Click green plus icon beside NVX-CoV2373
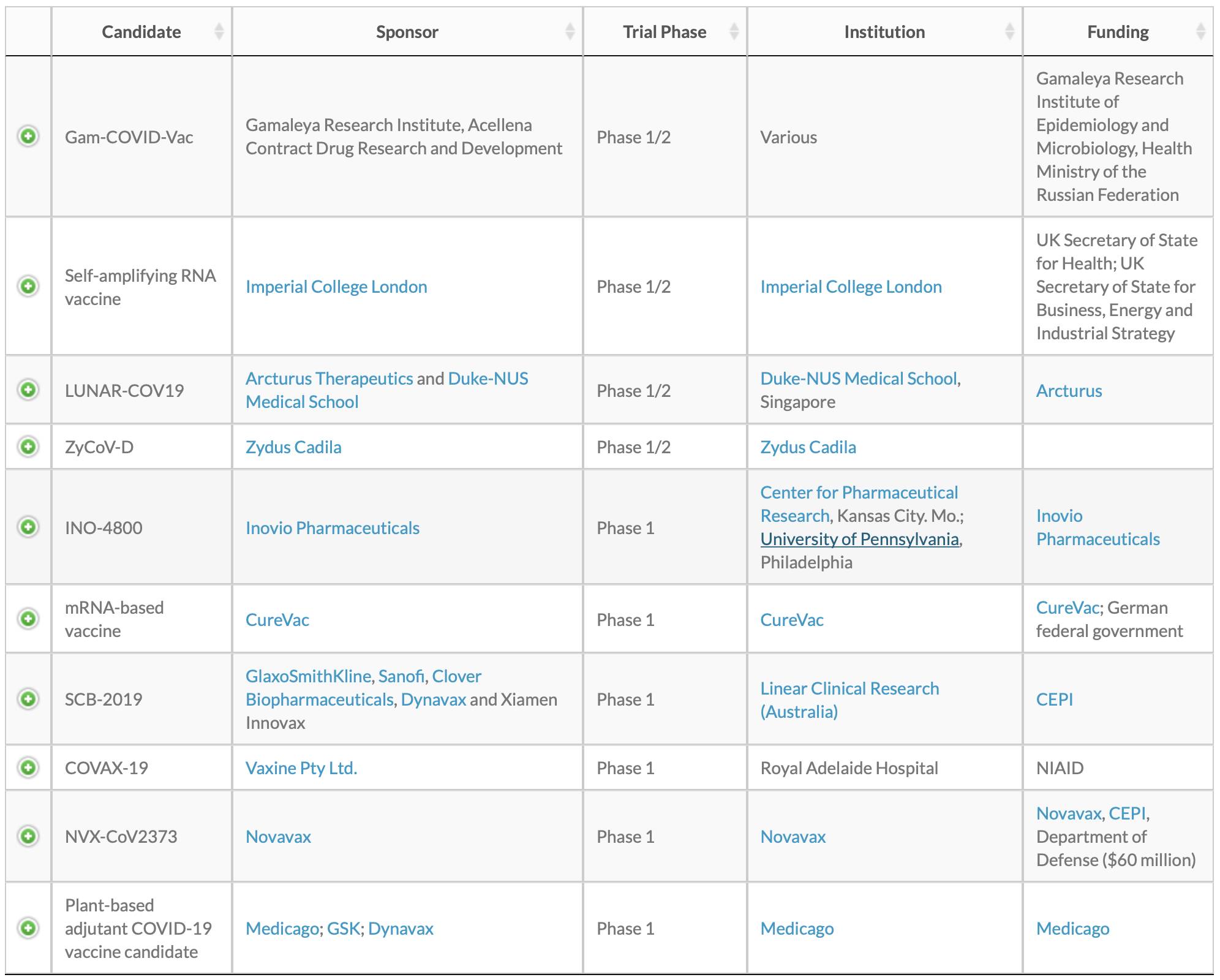 (x=28, y=836)
